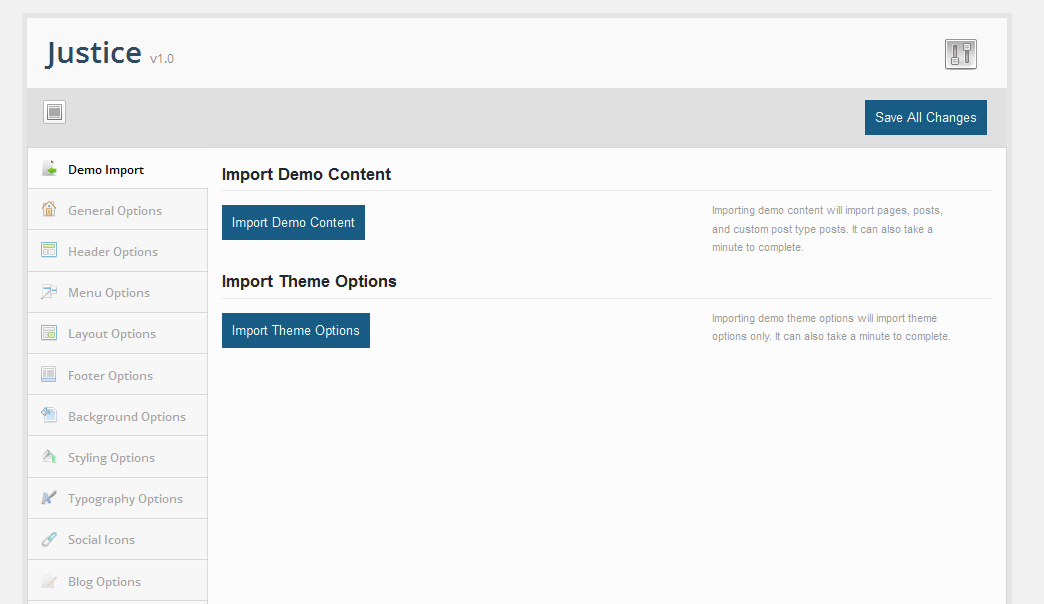
Task: Select the Layout Options tab
Action: 112,334
